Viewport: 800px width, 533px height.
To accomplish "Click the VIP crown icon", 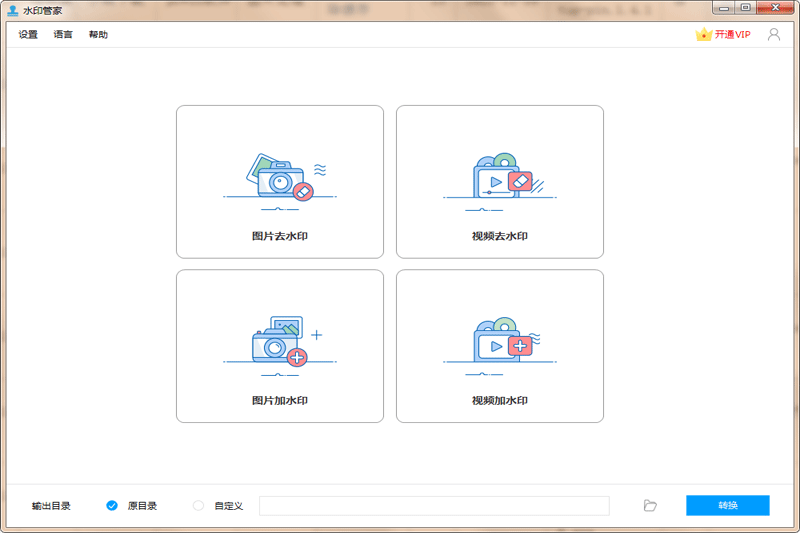I will pyautogui.click(x=703, y=34).
